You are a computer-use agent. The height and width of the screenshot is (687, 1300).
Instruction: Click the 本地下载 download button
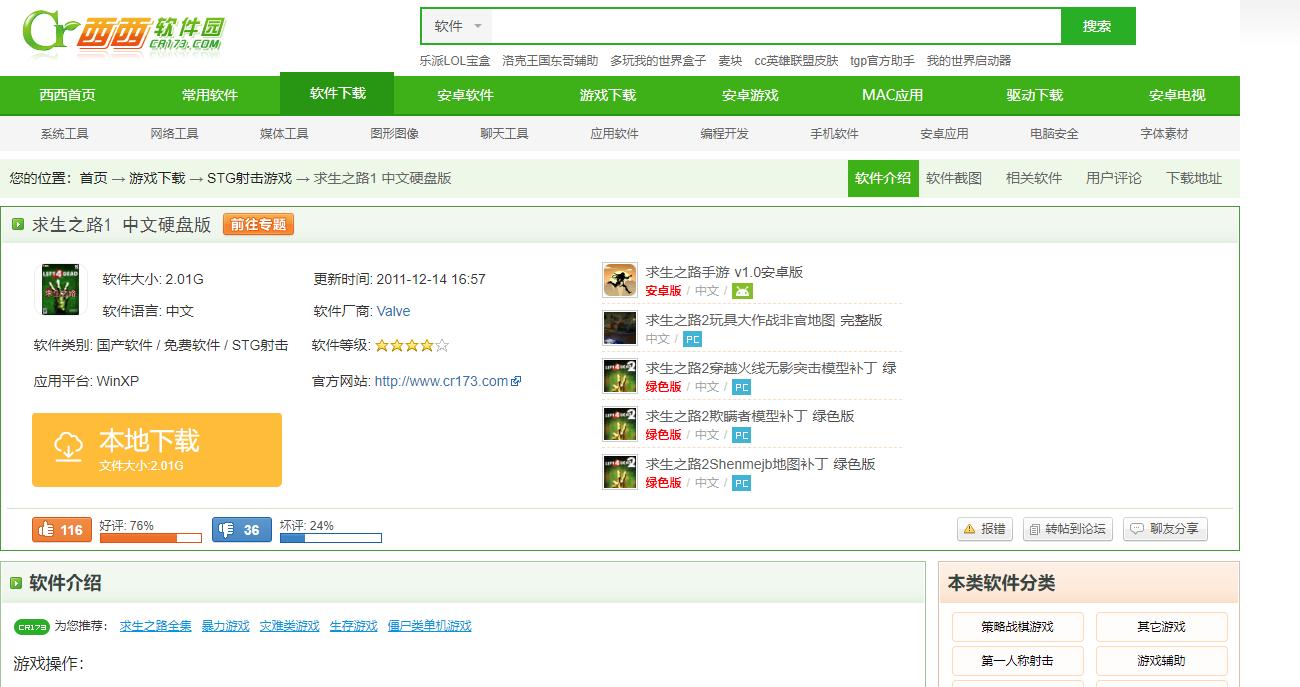(x=157, y=449)
